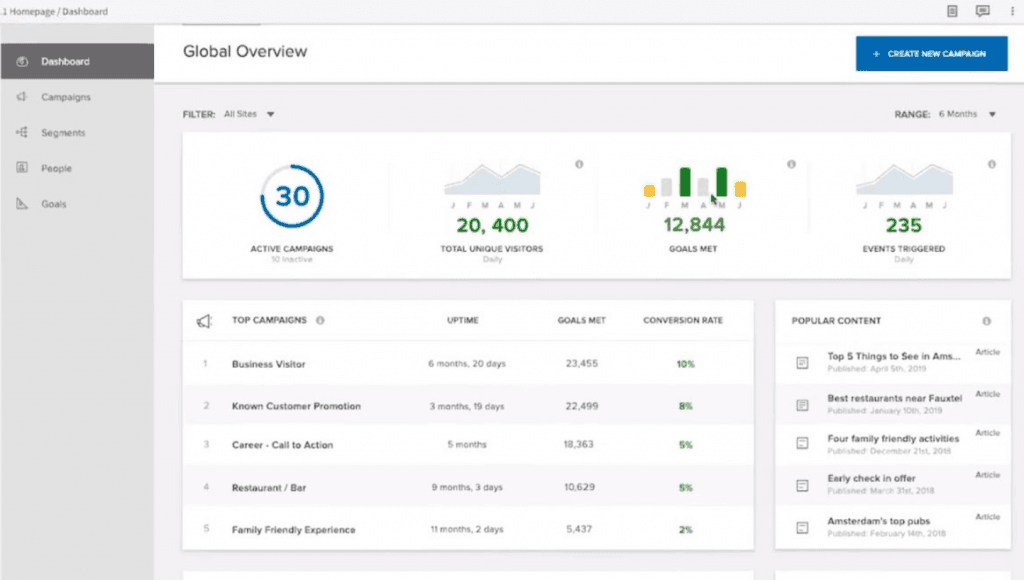Click the 23,455 goals met value
1024x580 pixels.
click(581, 363)
